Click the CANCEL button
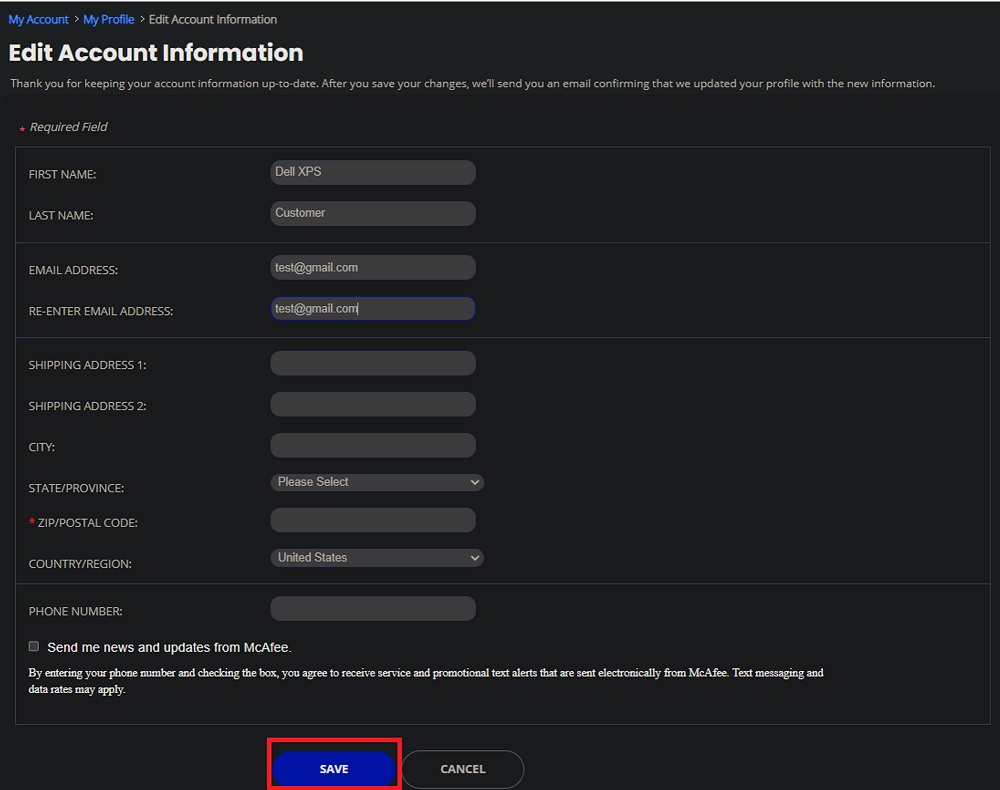Screen dimensions: 1000x790 click(x=462, y=768)
